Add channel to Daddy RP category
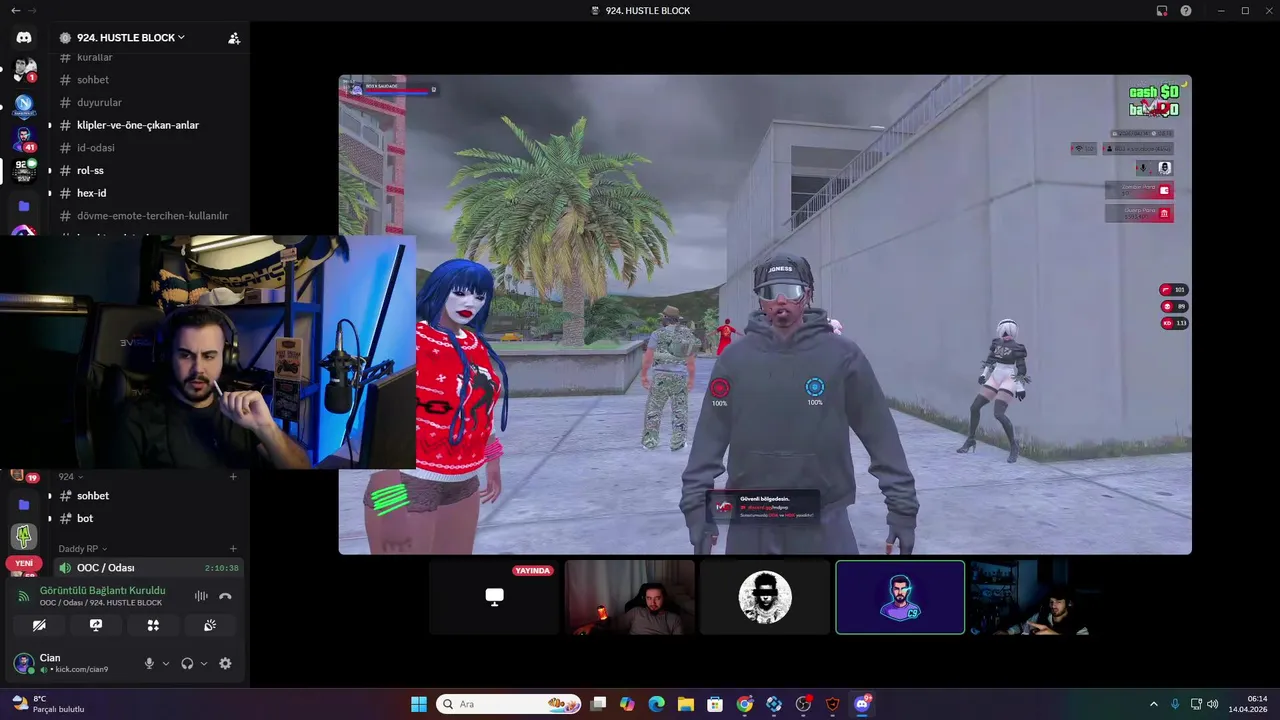Image resolution: width=1280 pixels, height=720 pixels. click(x=233, y=549)
